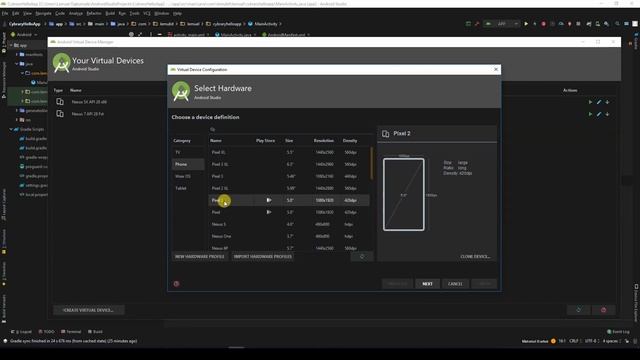Select the Wear OS category
The height and width of the screenshot is (360, 640).
click(188, 176)
